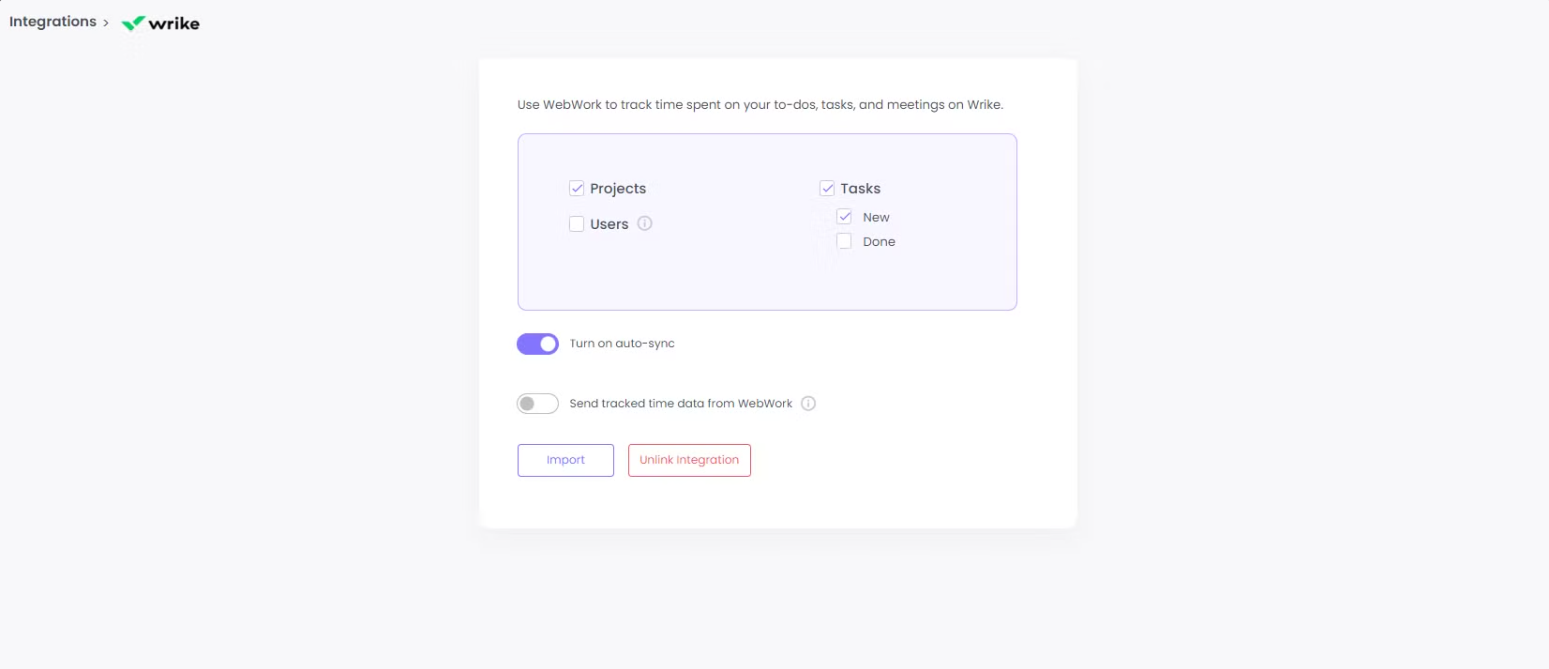Click "Send tracked time data from WebWork" text
1549x669 pixels.
coord(681,404)
